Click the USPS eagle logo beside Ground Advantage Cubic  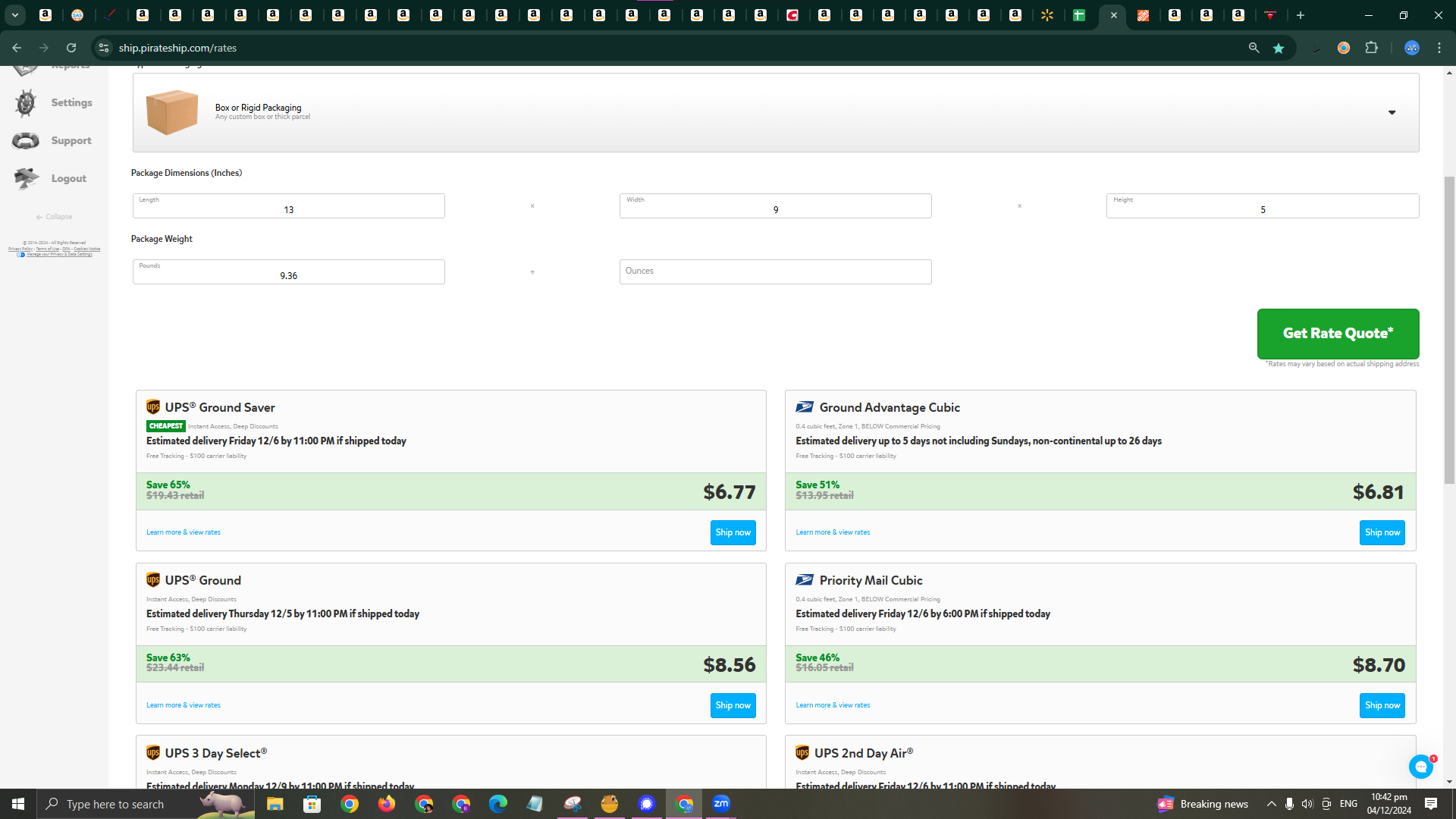(x=805, y=407)
